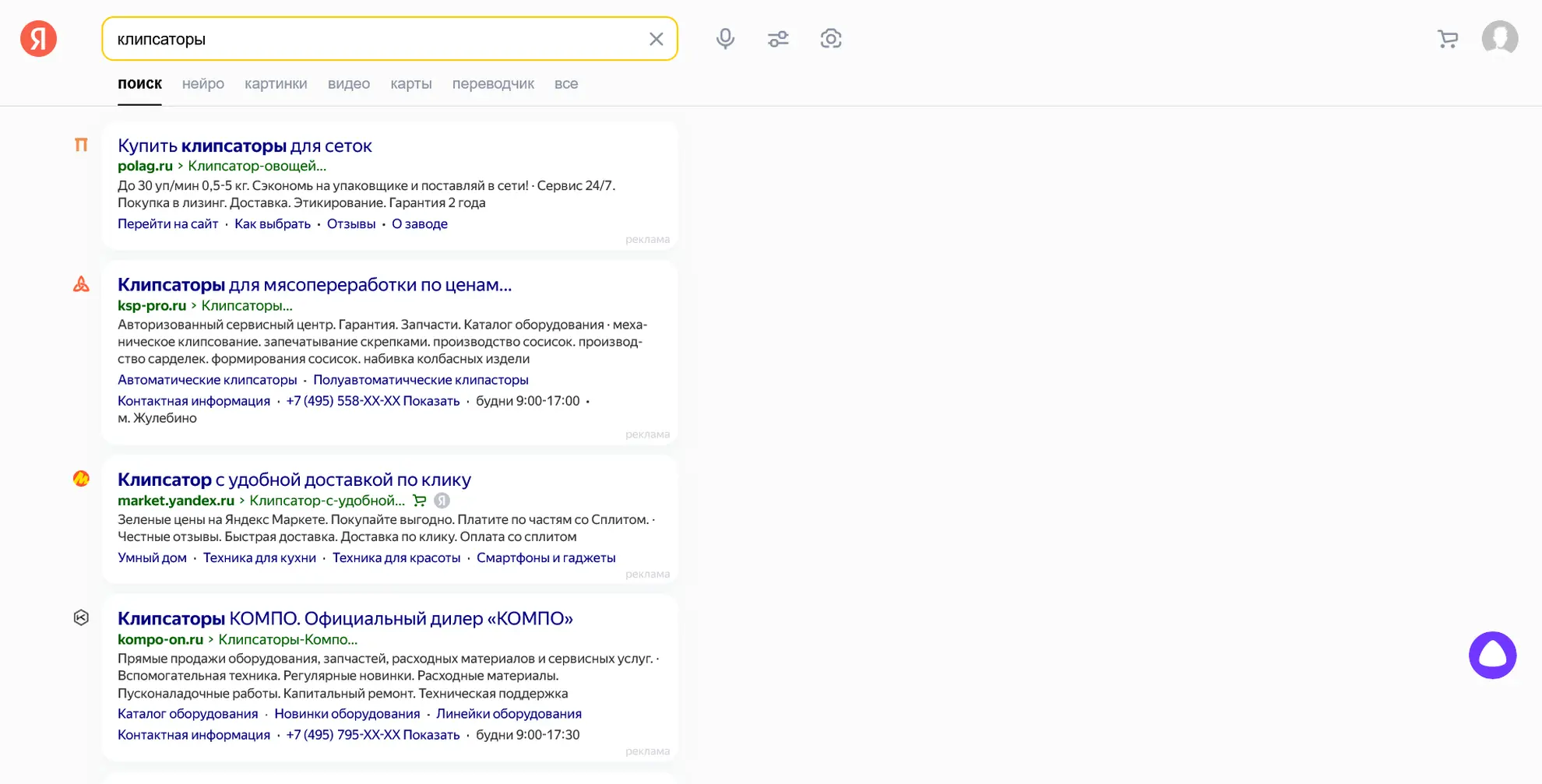Click 'Техника для кухни' sitelink
Image resolution: width=1542 pixels, height=784 pixels.
click(259, 557)
